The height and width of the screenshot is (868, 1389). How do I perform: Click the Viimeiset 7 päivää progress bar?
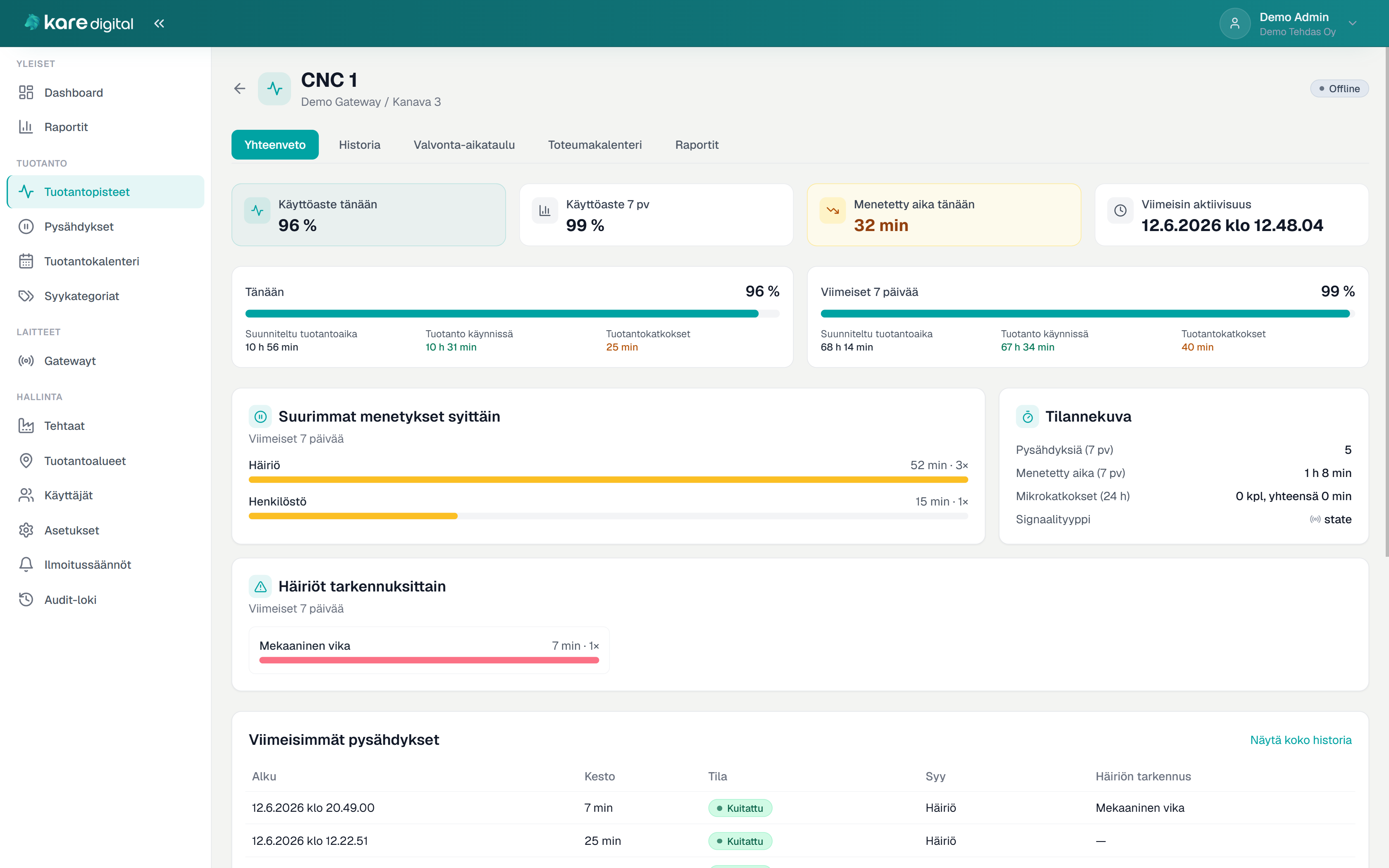pos(1088,313)
